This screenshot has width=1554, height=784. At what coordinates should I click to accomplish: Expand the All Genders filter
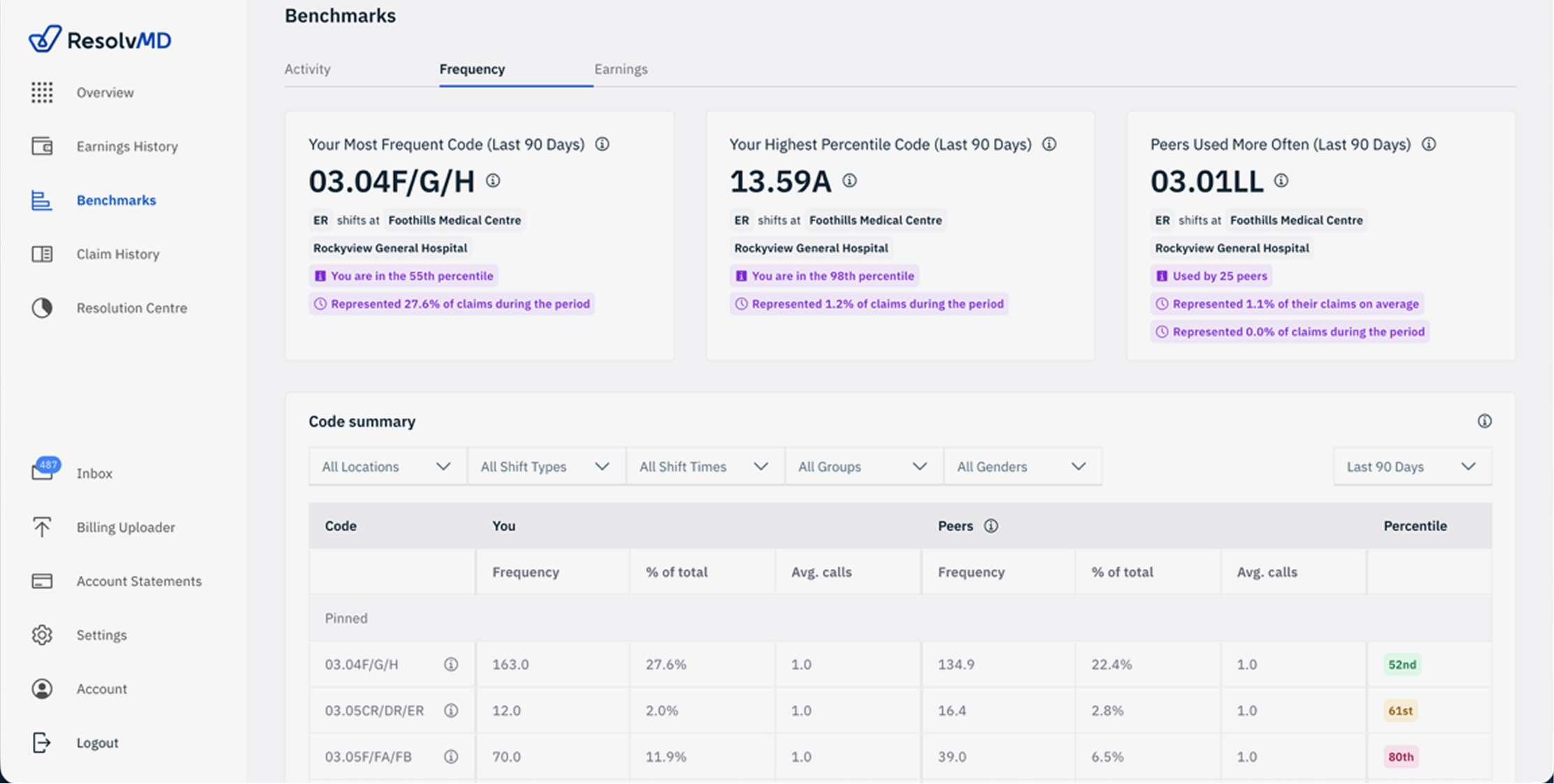point(1021,467)
